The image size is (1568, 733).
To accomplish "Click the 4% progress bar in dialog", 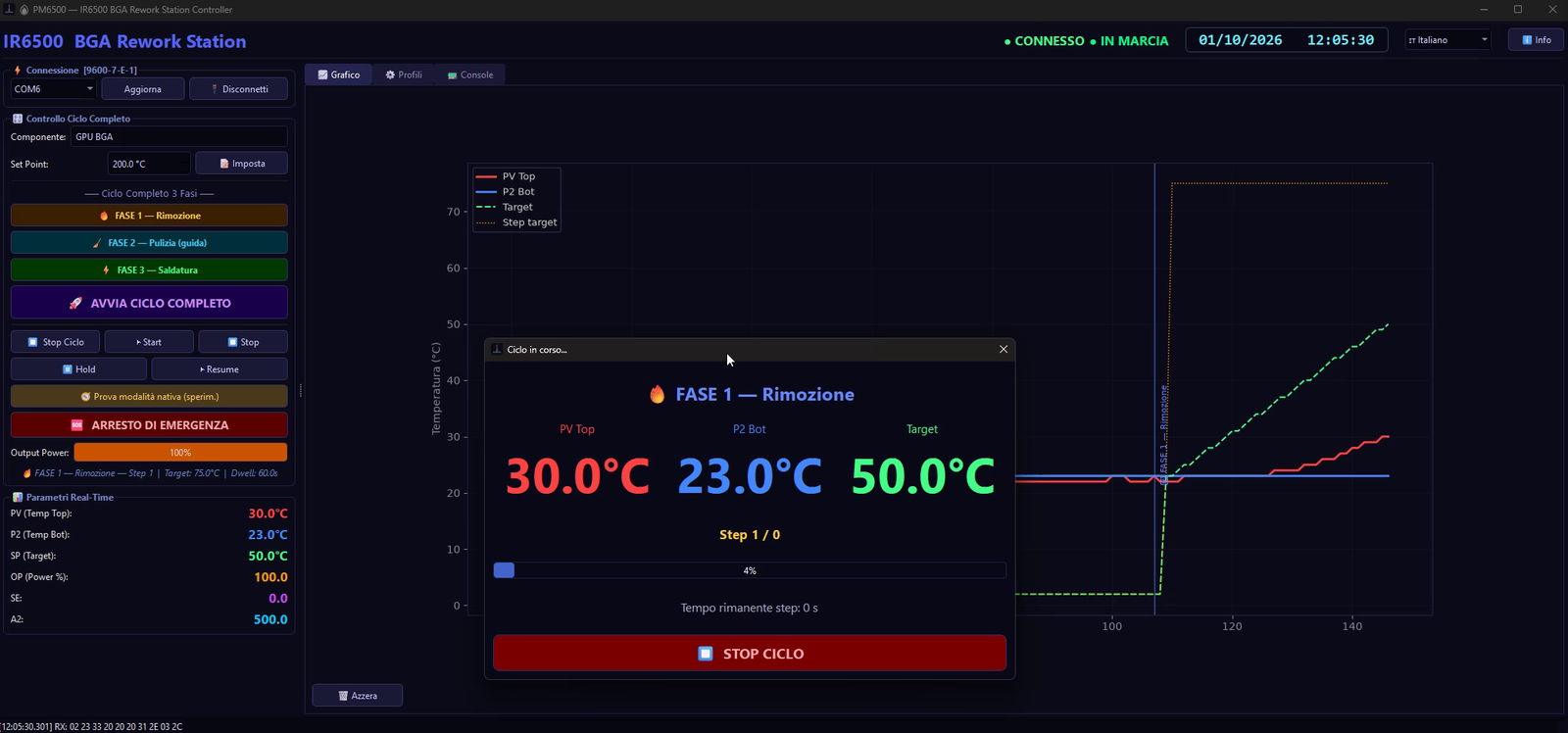I will [750, 570].
